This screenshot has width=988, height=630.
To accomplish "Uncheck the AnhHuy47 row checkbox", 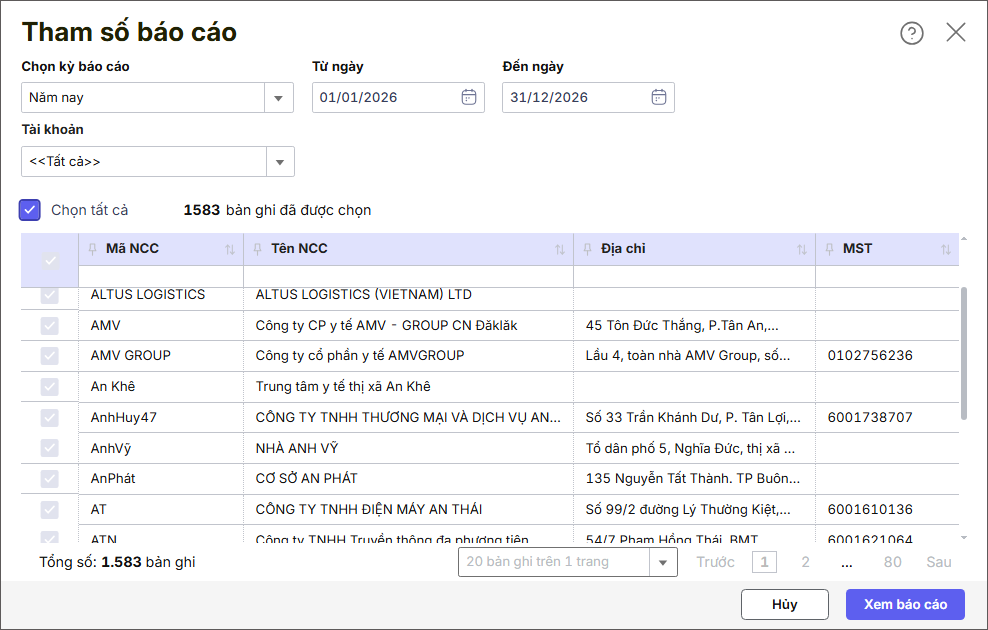I will 50,418.
